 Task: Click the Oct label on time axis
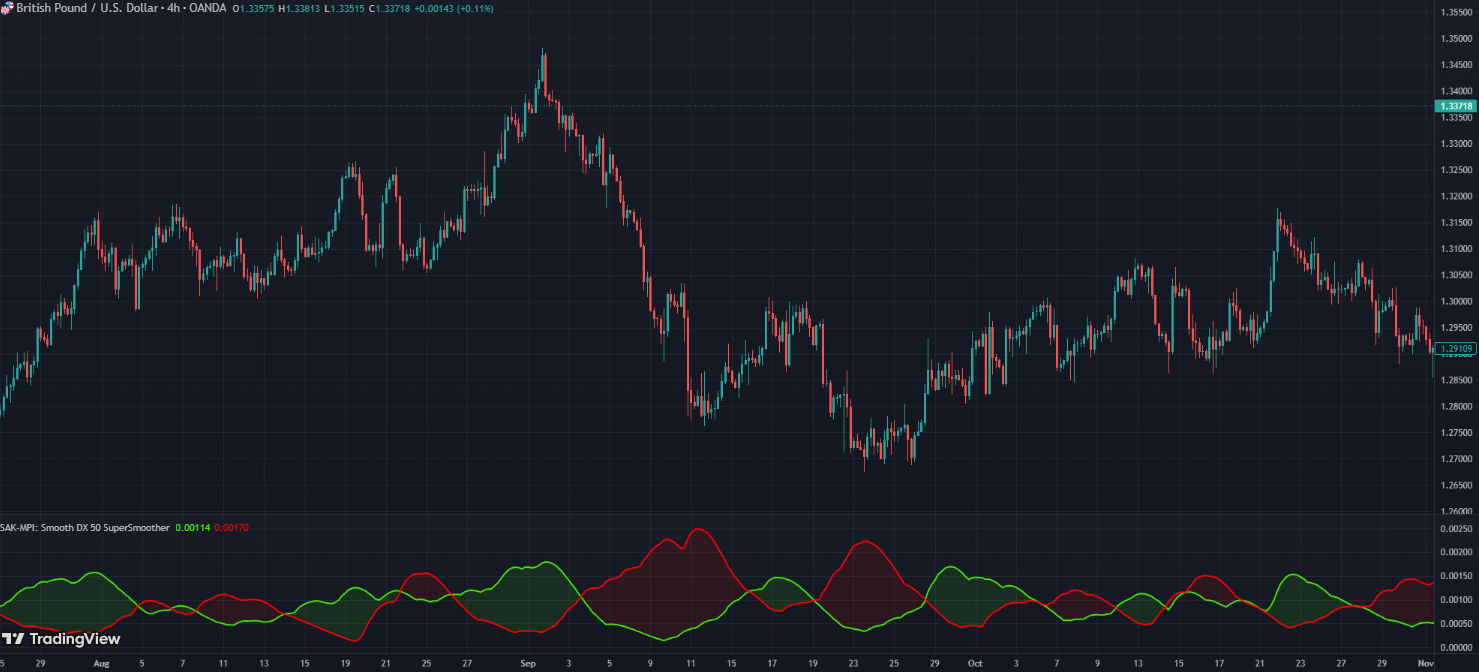pos(975,662)
